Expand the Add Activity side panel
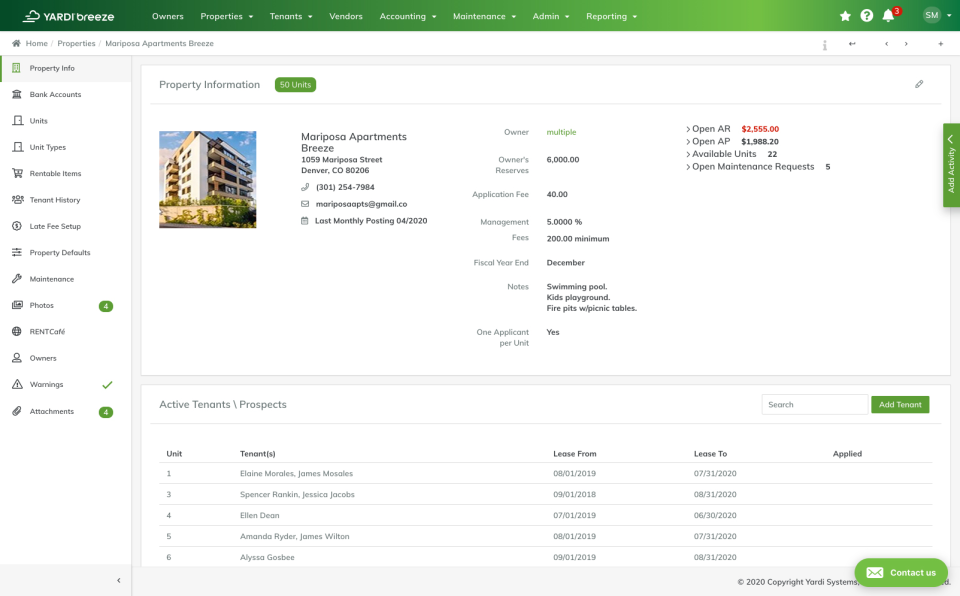Screen dimensions: 960x596 [951, 165]
